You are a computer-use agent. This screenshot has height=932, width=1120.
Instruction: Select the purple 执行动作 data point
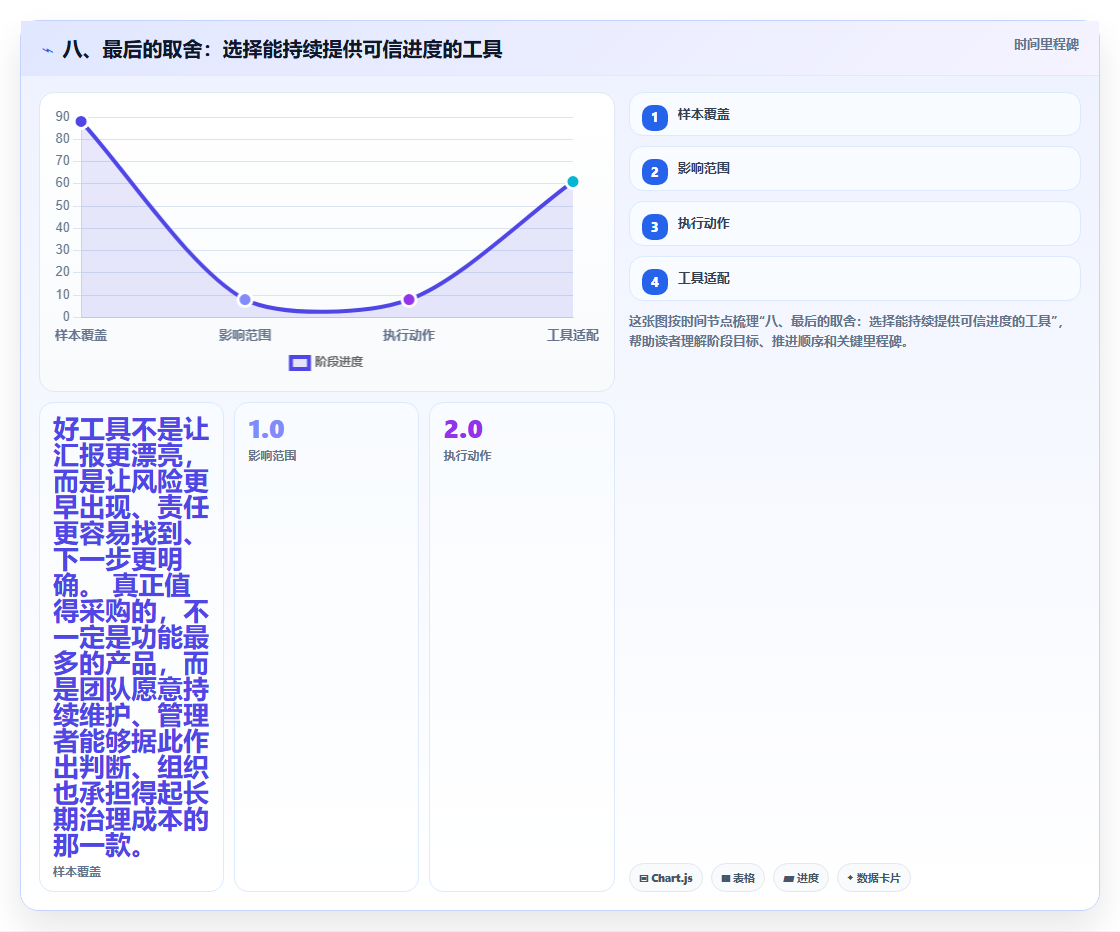(x=409, y=299)
